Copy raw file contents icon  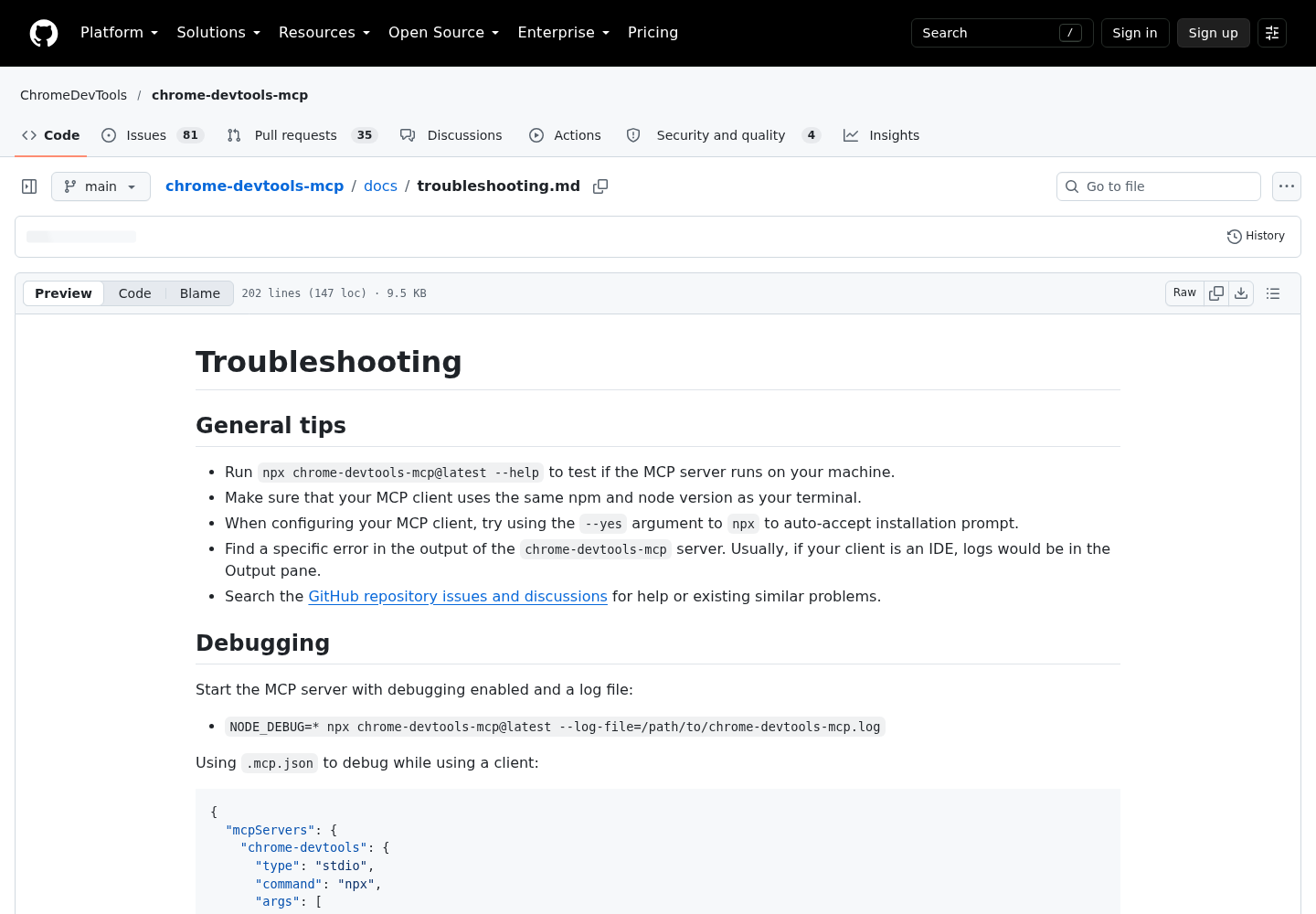(1216, 293)
